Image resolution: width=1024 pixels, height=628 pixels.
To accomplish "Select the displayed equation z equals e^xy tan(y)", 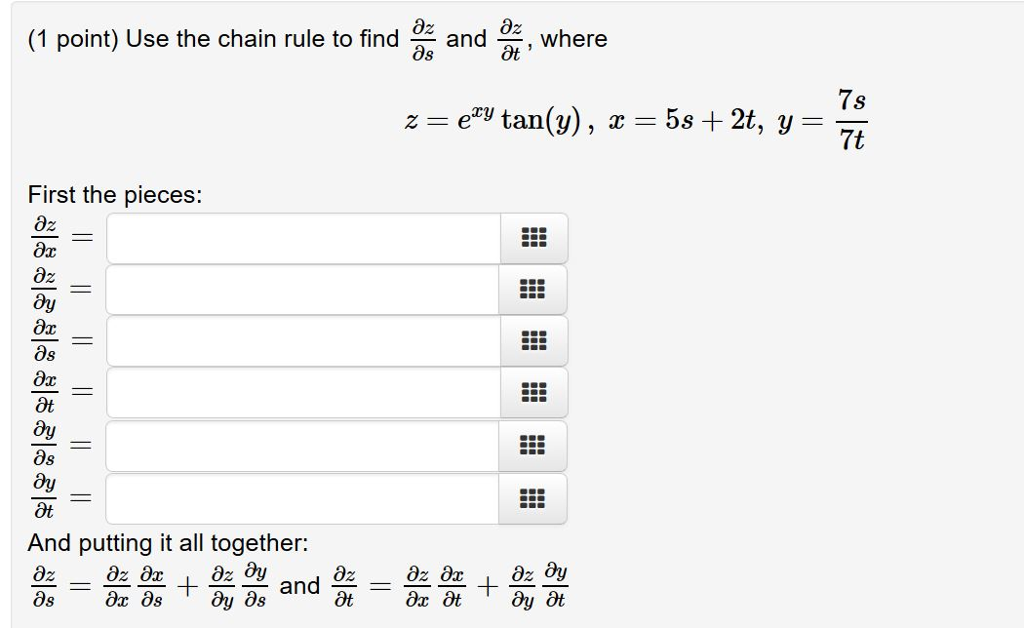I will click(490, 120).
